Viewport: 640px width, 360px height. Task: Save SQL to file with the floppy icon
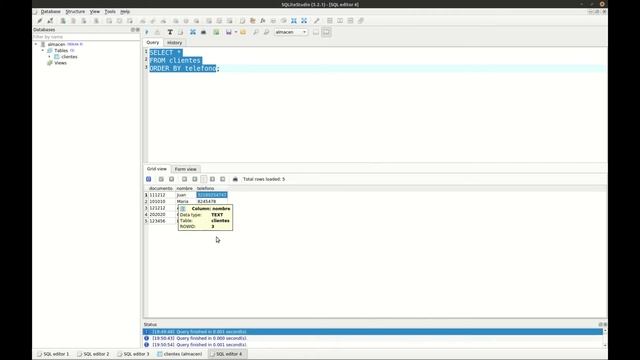point(229,32)
